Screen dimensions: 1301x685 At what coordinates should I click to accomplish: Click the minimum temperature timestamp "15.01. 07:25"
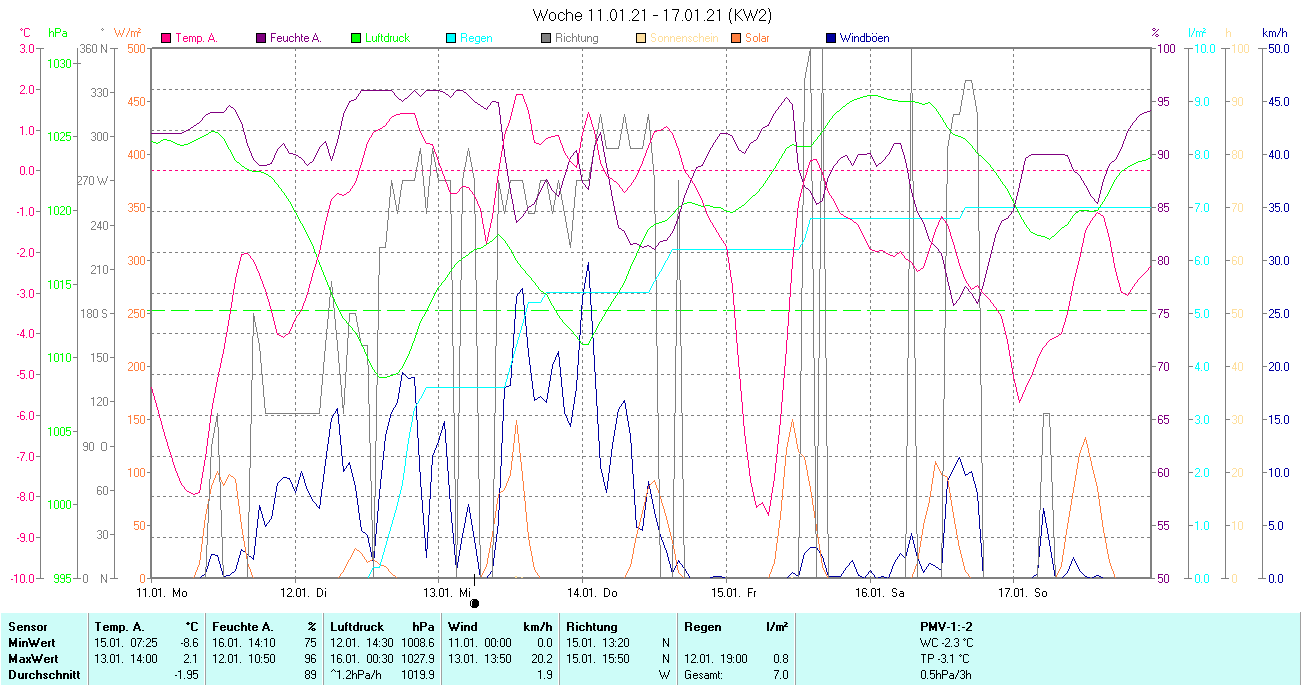point(126,642)
